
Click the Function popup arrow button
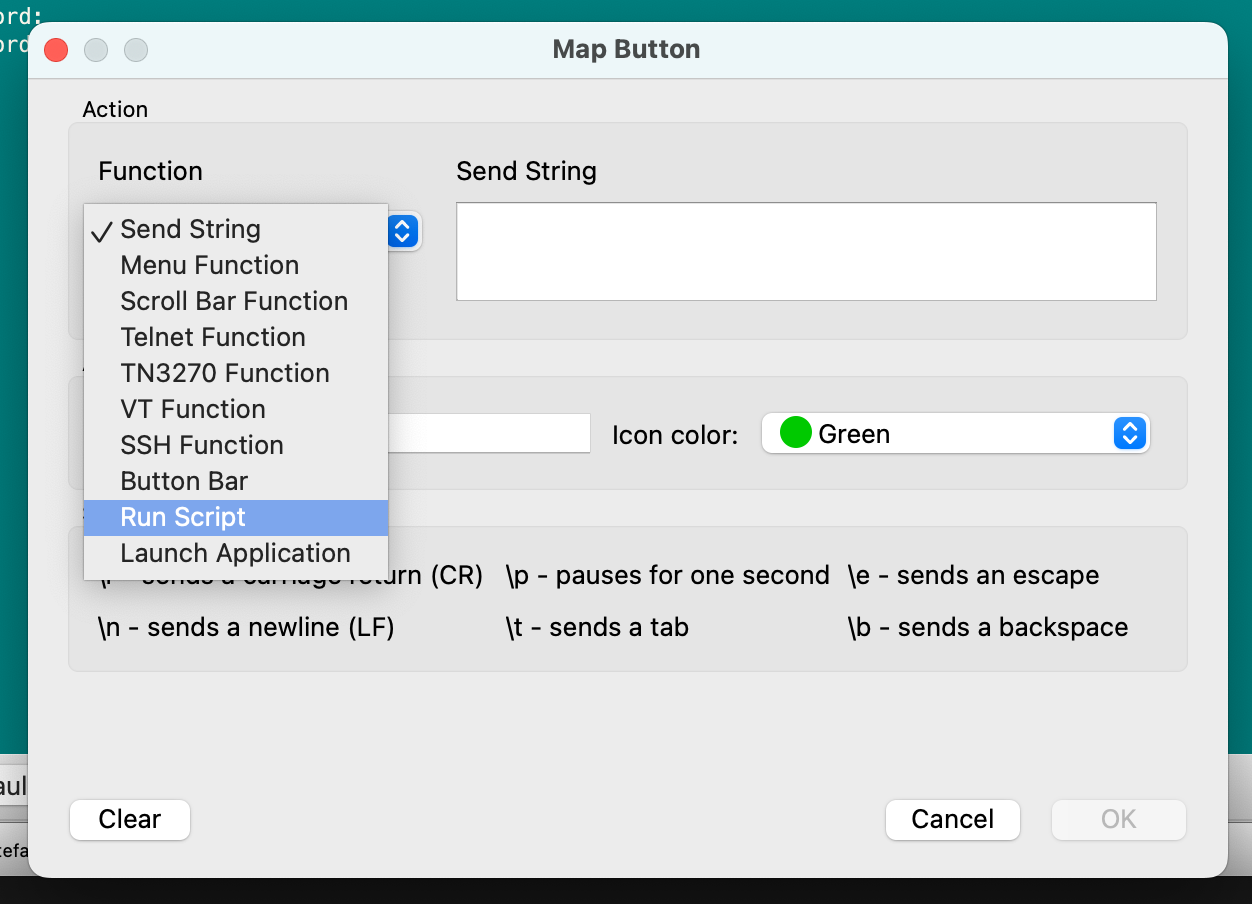tap(402, 231)
